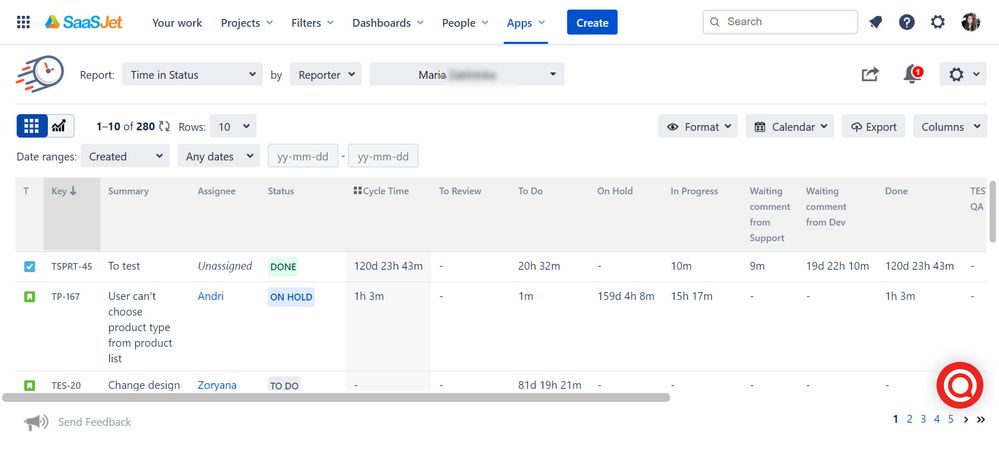Open the Format dropdown
The image size is (999, 451).
click(x=698, y=126)
